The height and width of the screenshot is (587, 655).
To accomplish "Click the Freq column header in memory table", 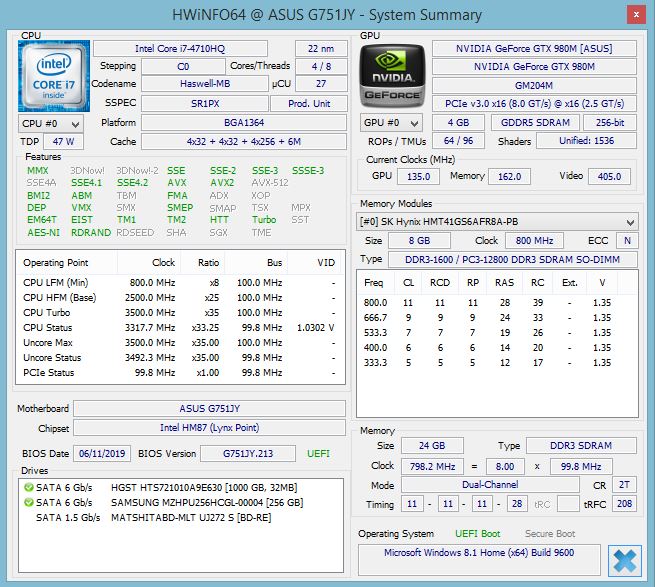I will point(376,283).
